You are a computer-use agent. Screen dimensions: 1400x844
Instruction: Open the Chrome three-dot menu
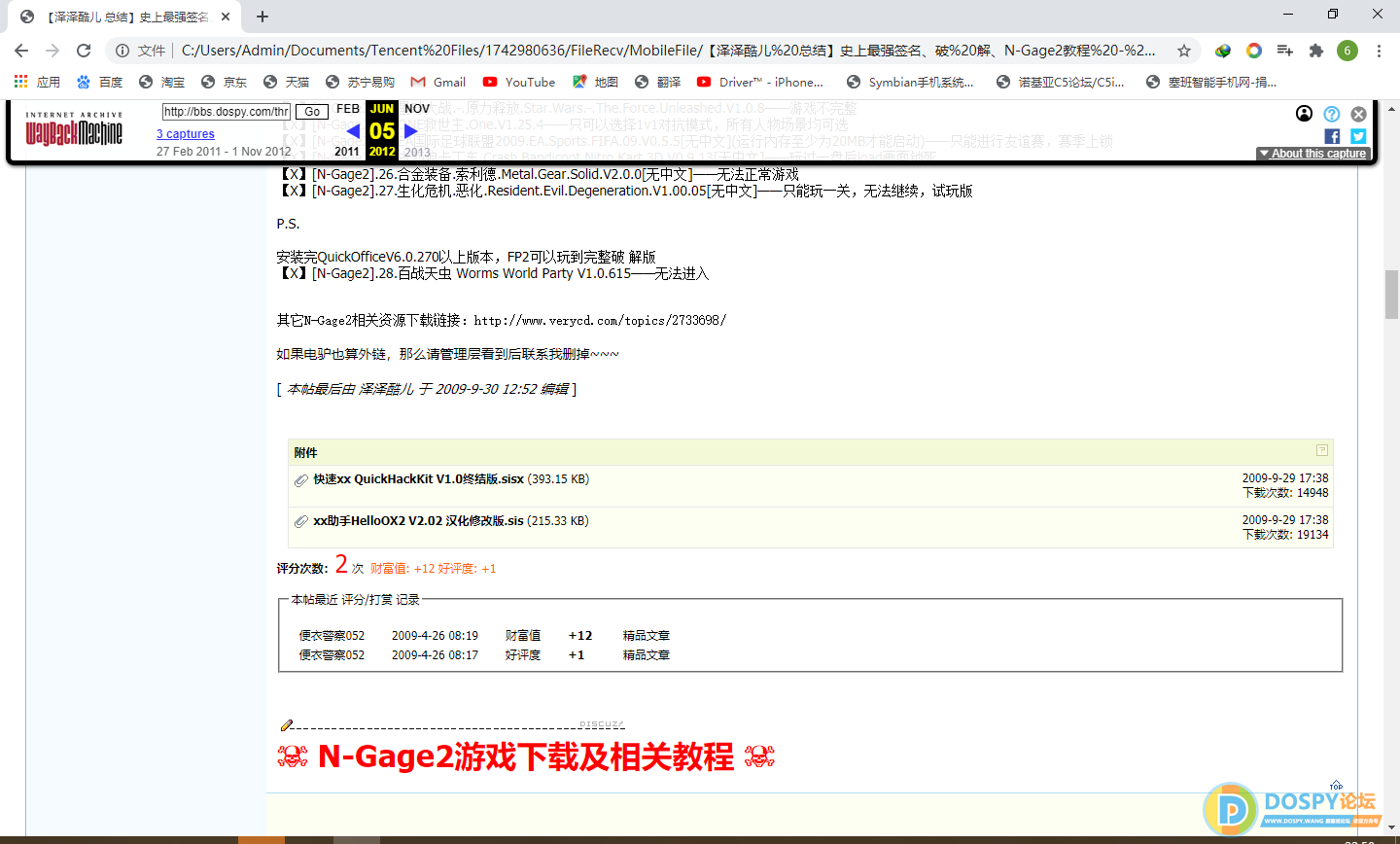click(x=1379, y=51)
